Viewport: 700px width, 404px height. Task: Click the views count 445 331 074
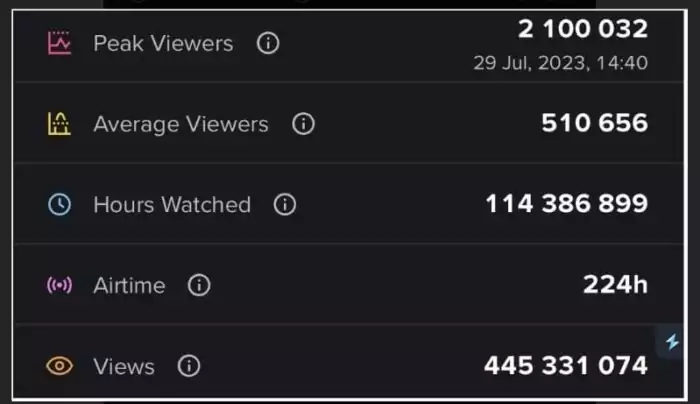click(x=566, y=366)
